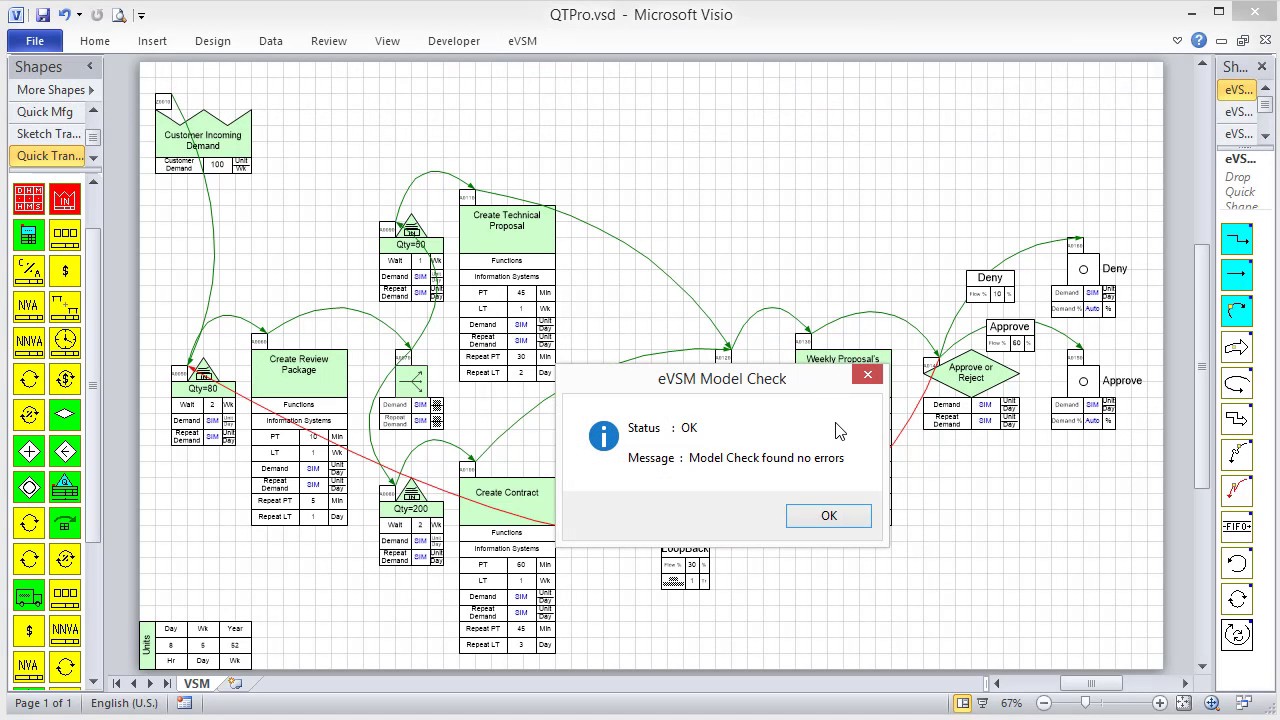Close the right Shapes pane
1280x720 pixels.
tap(1260, 66)
